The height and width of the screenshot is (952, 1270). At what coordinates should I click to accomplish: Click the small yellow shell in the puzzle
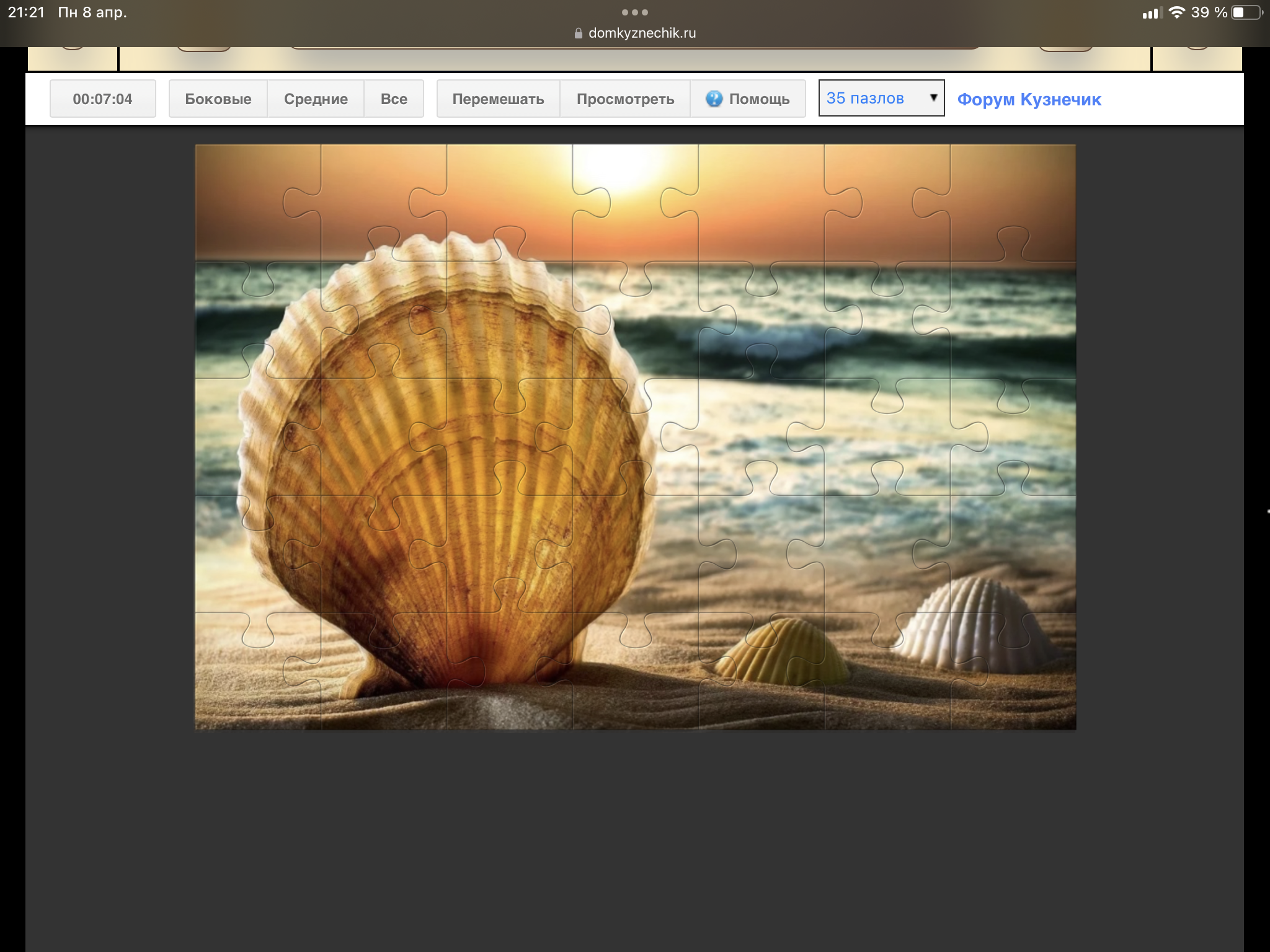click(783, 651)
